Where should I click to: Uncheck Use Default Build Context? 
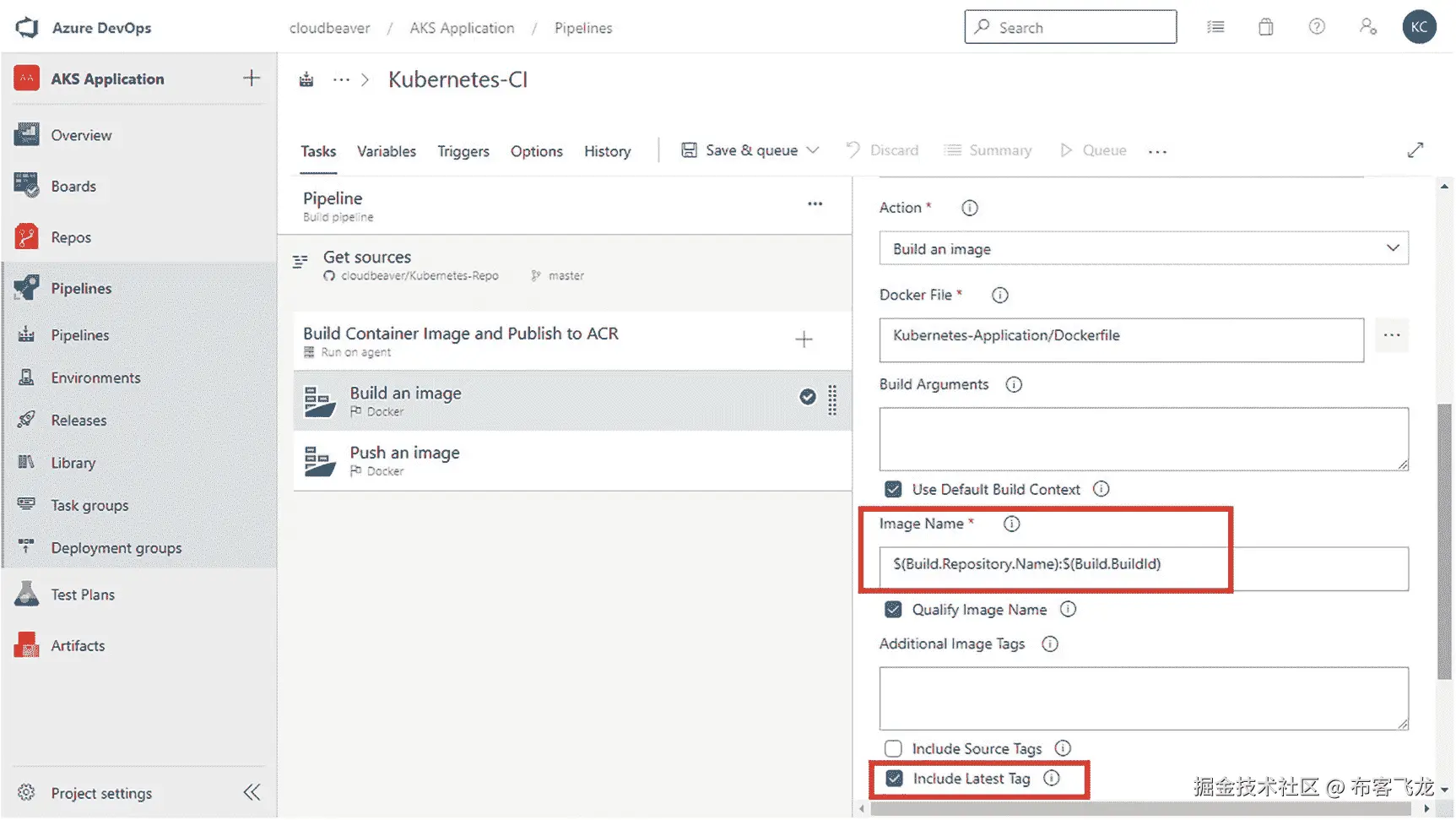[893, 489]
